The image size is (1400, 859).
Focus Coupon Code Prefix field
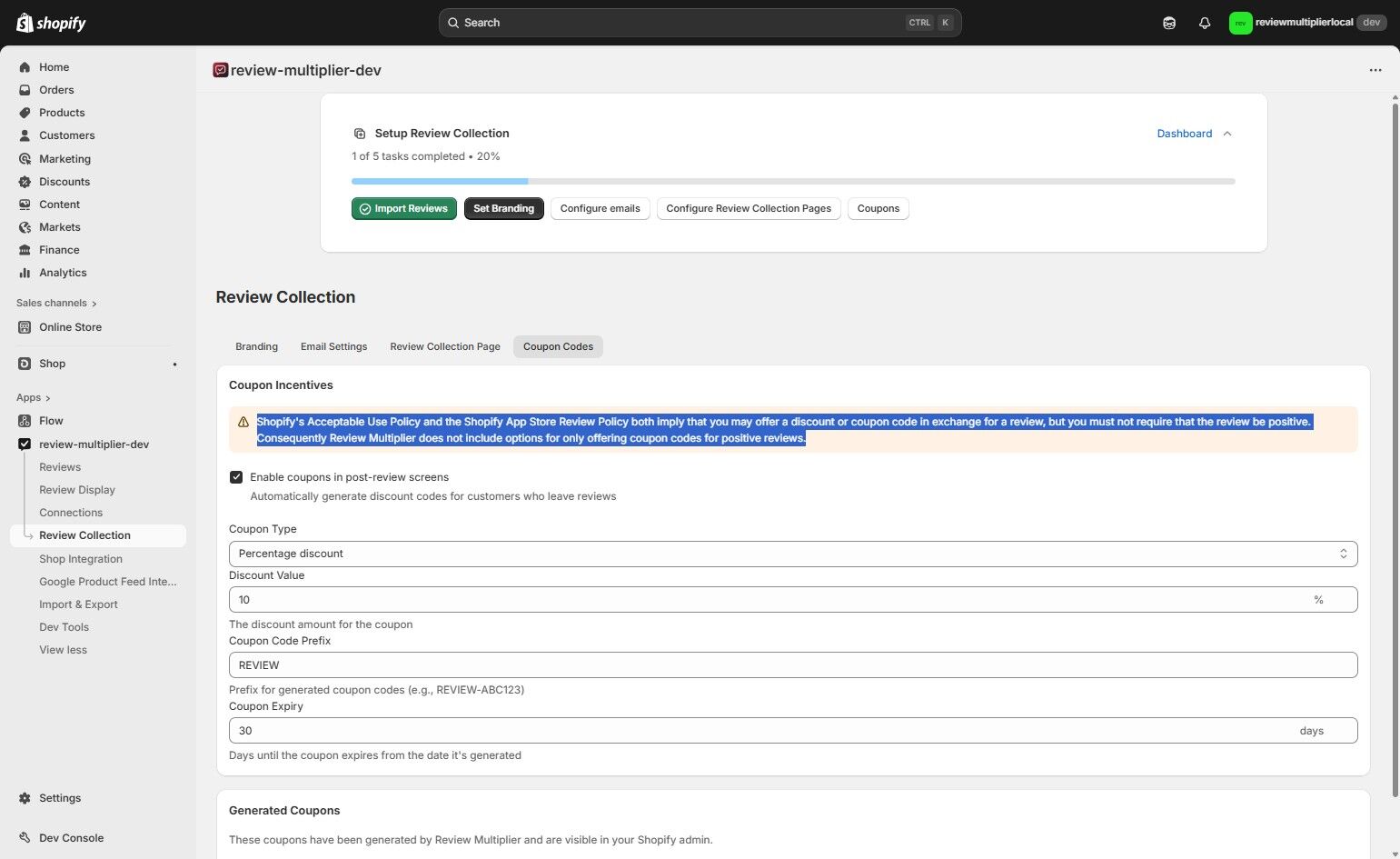click(793, 665)
